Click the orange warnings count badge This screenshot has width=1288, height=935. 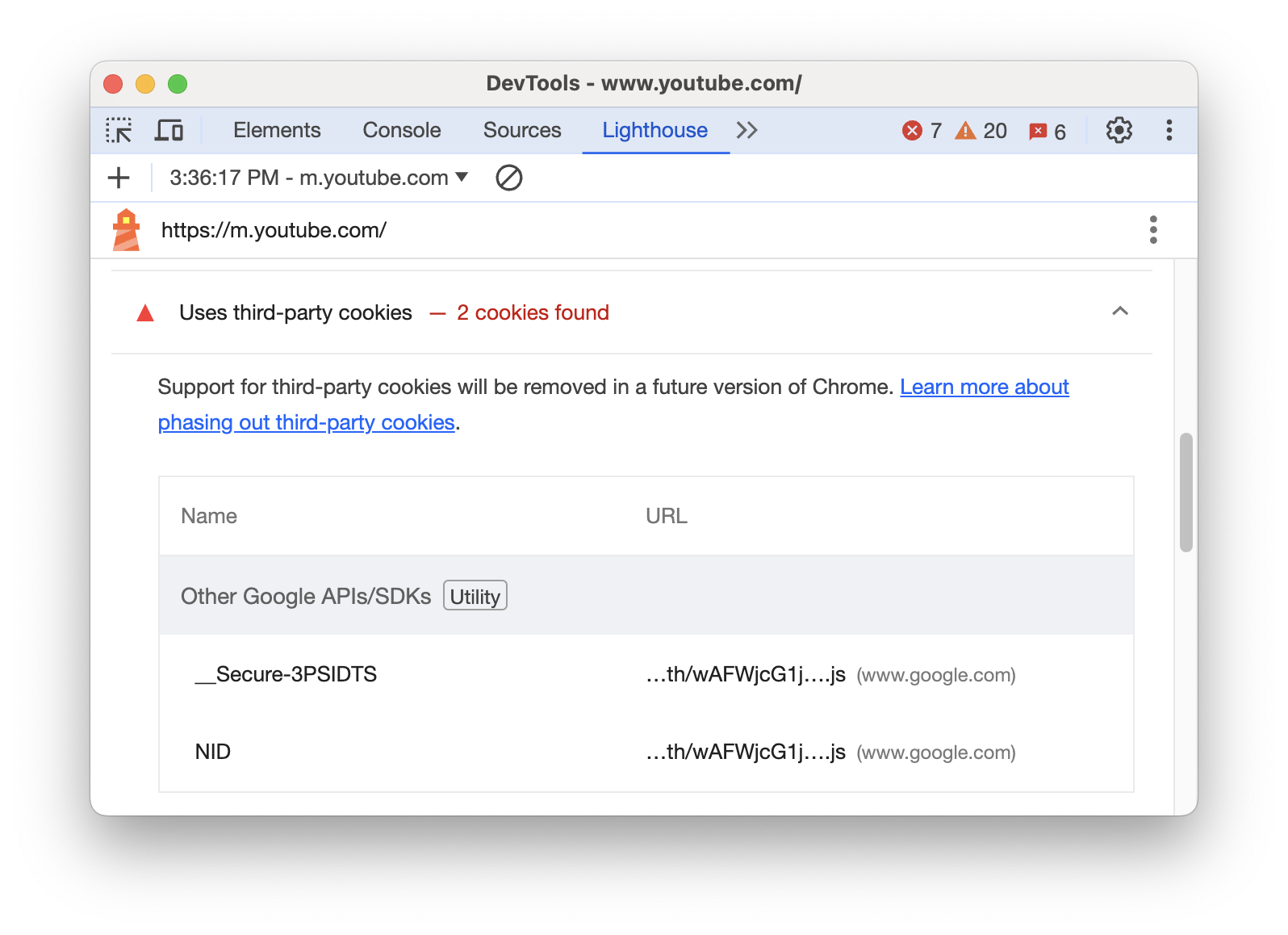pyautogui.click(x=981, y=131)
